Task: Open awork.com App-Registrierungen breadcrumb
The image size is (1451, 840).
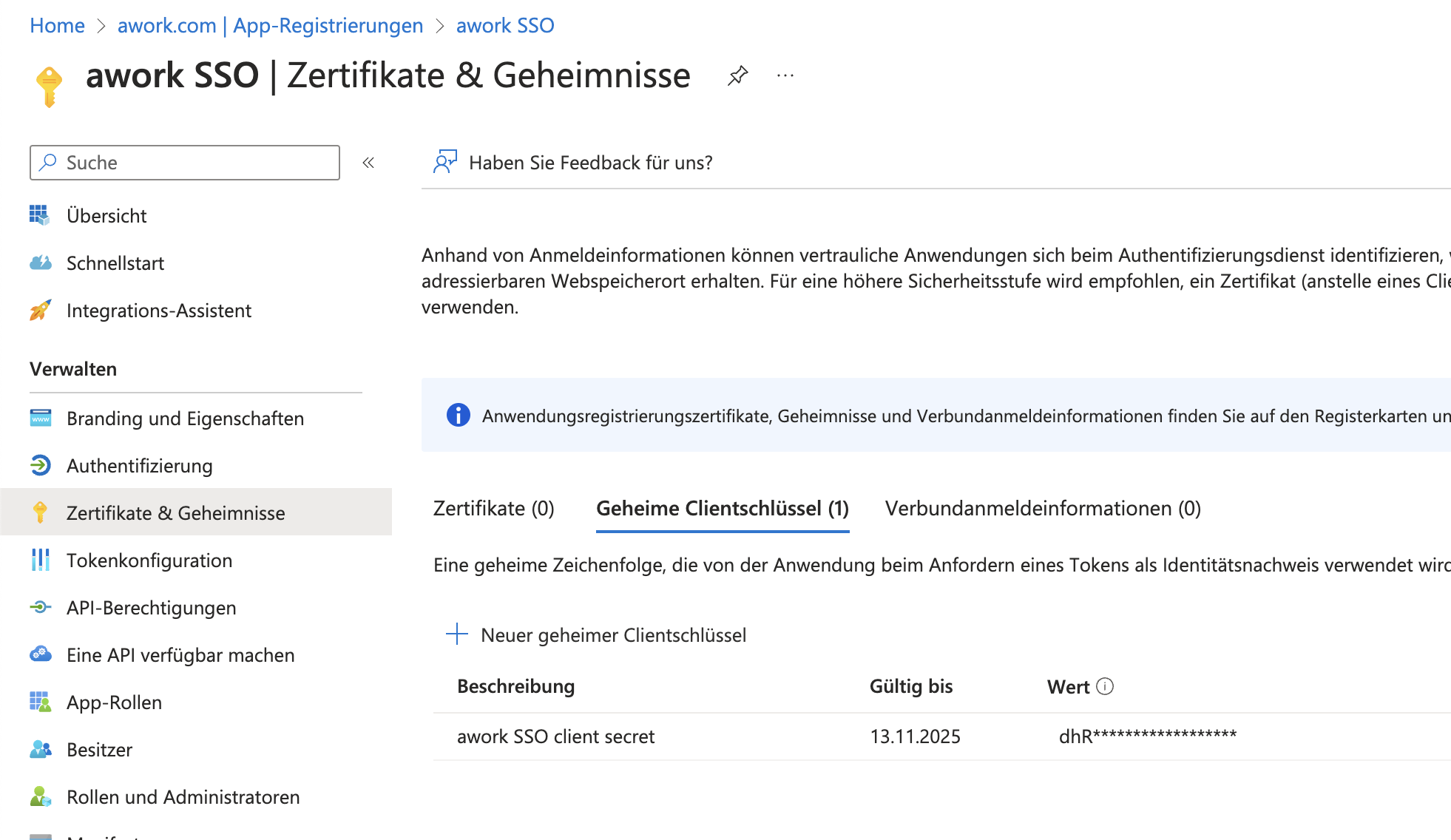Action: pos(270,25)
